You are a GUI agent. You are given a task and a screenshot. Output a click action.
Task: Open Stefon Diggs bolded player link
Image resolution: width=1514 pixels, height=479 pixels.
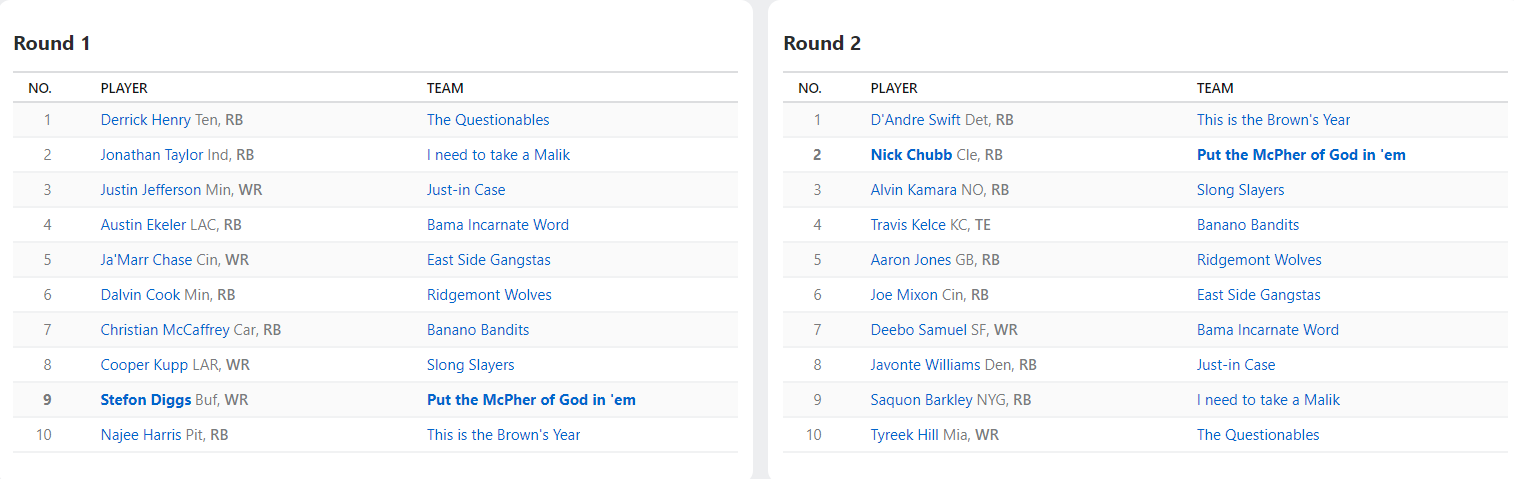(x=146, y=400)
